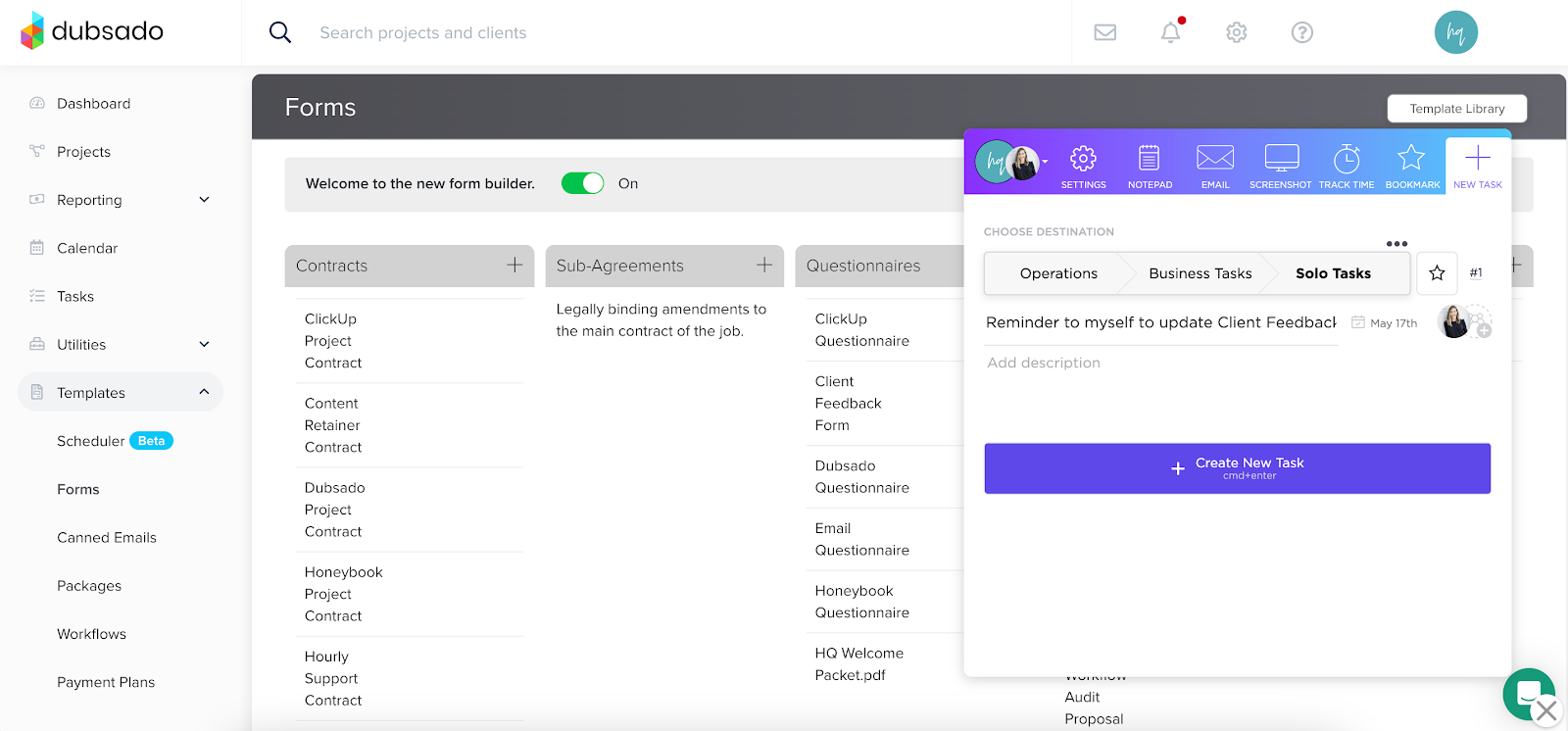Open the mail inbox icon
The width and height of the screenshot is (1568, 731).
(x=1105, y=32)
